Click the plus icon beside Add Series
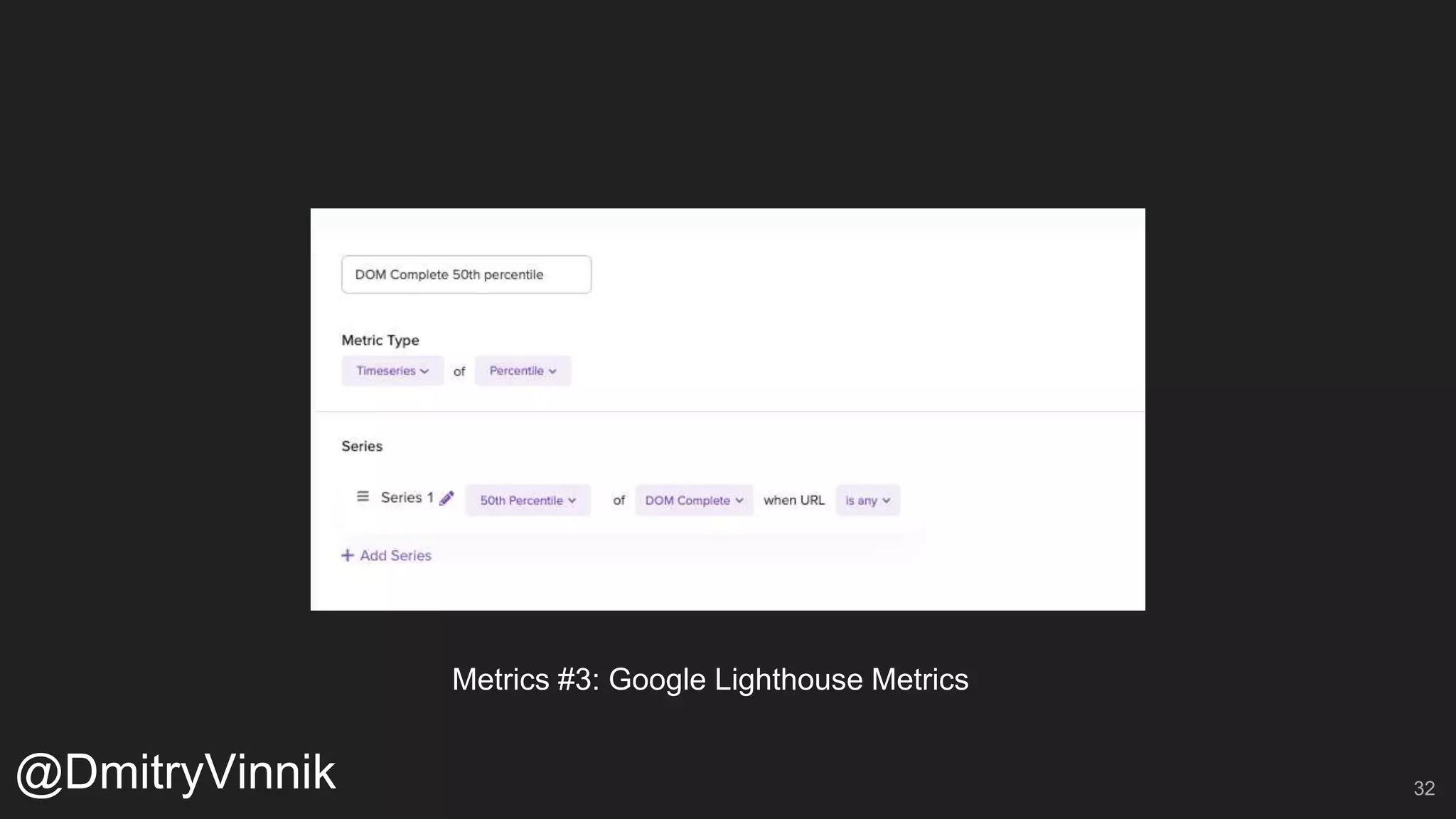This screenshot has width=1456, height=819. tap(347, 555)
